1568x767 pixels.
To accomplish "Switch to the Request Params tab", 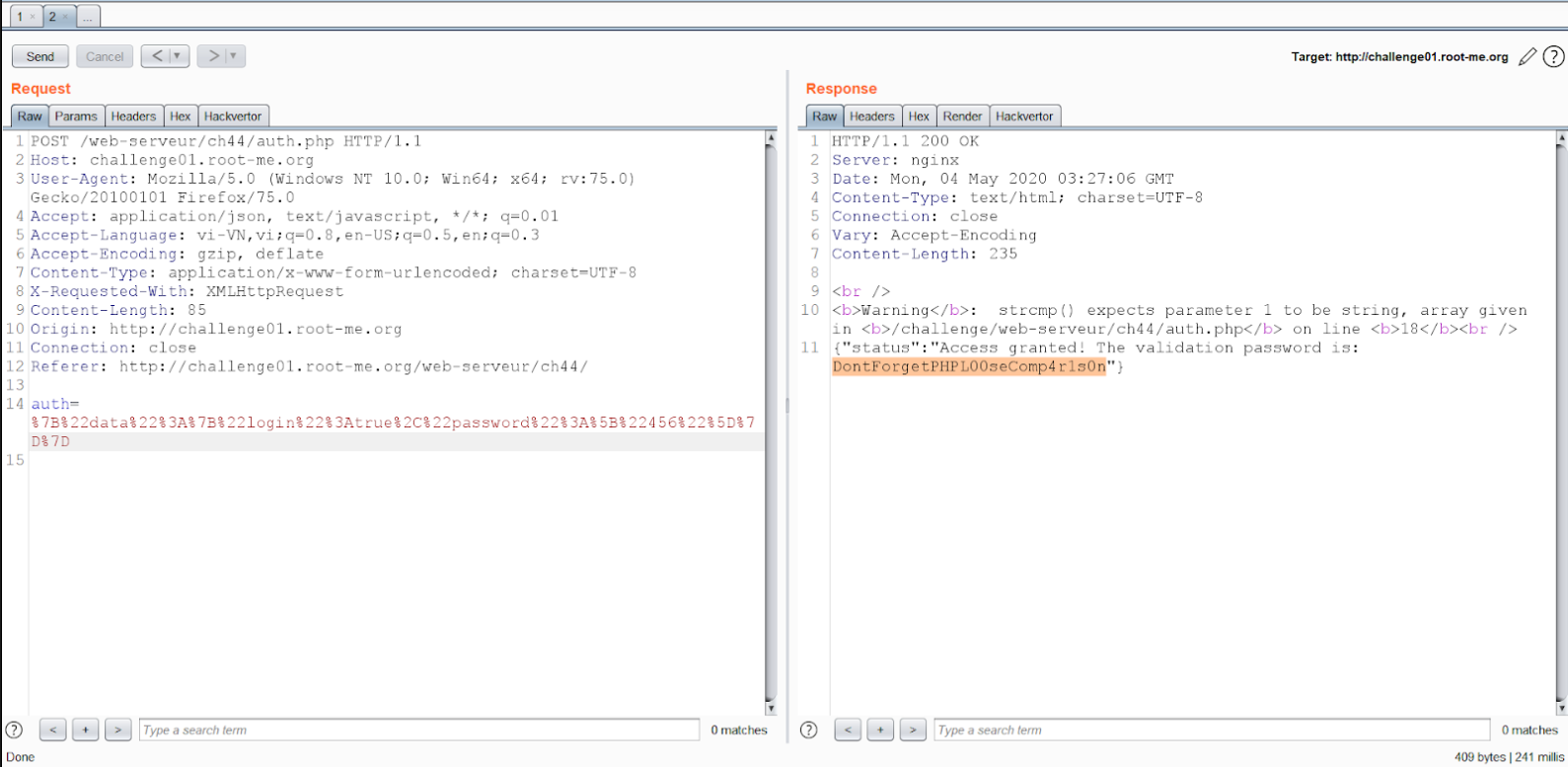I will pos(76,116).
